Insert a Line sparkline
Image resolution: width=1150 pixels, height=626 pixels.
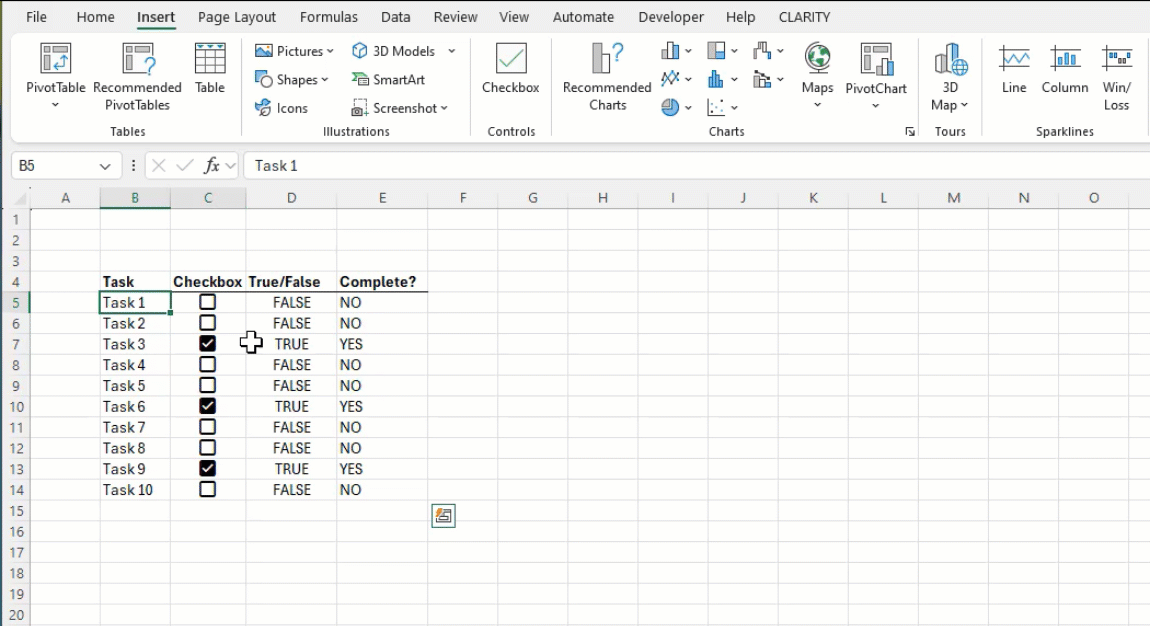click(x=1013, y=75)
